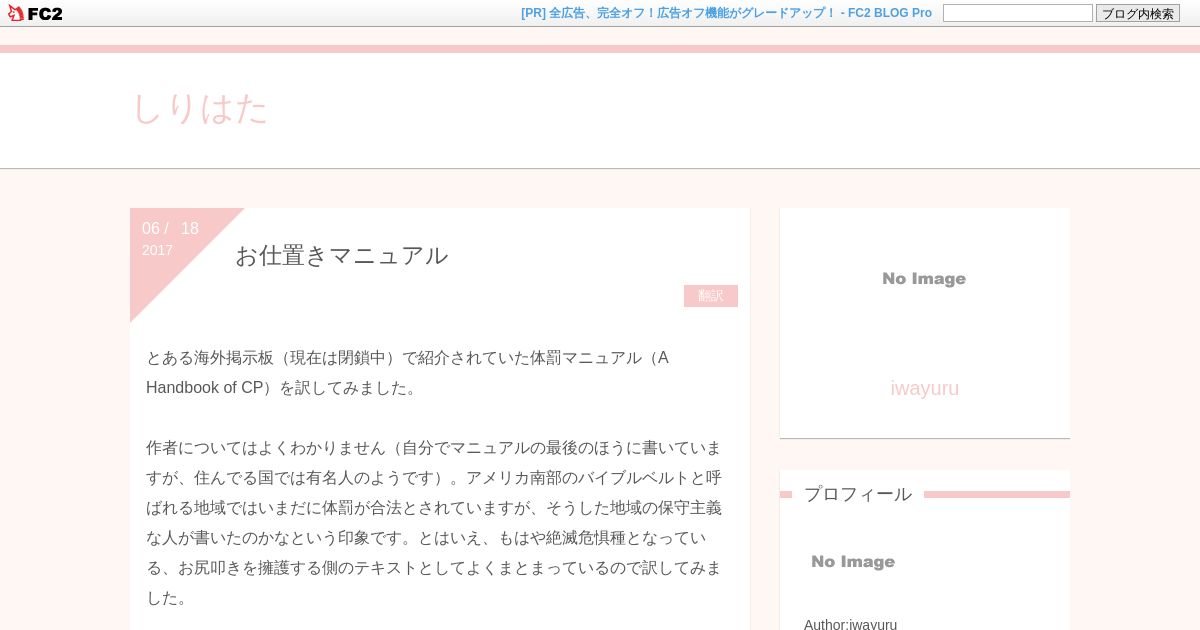The width and height of the screenshot is (1200, 630).
Task: Open the FC2 logo in the header
Action: coord(35,13)
